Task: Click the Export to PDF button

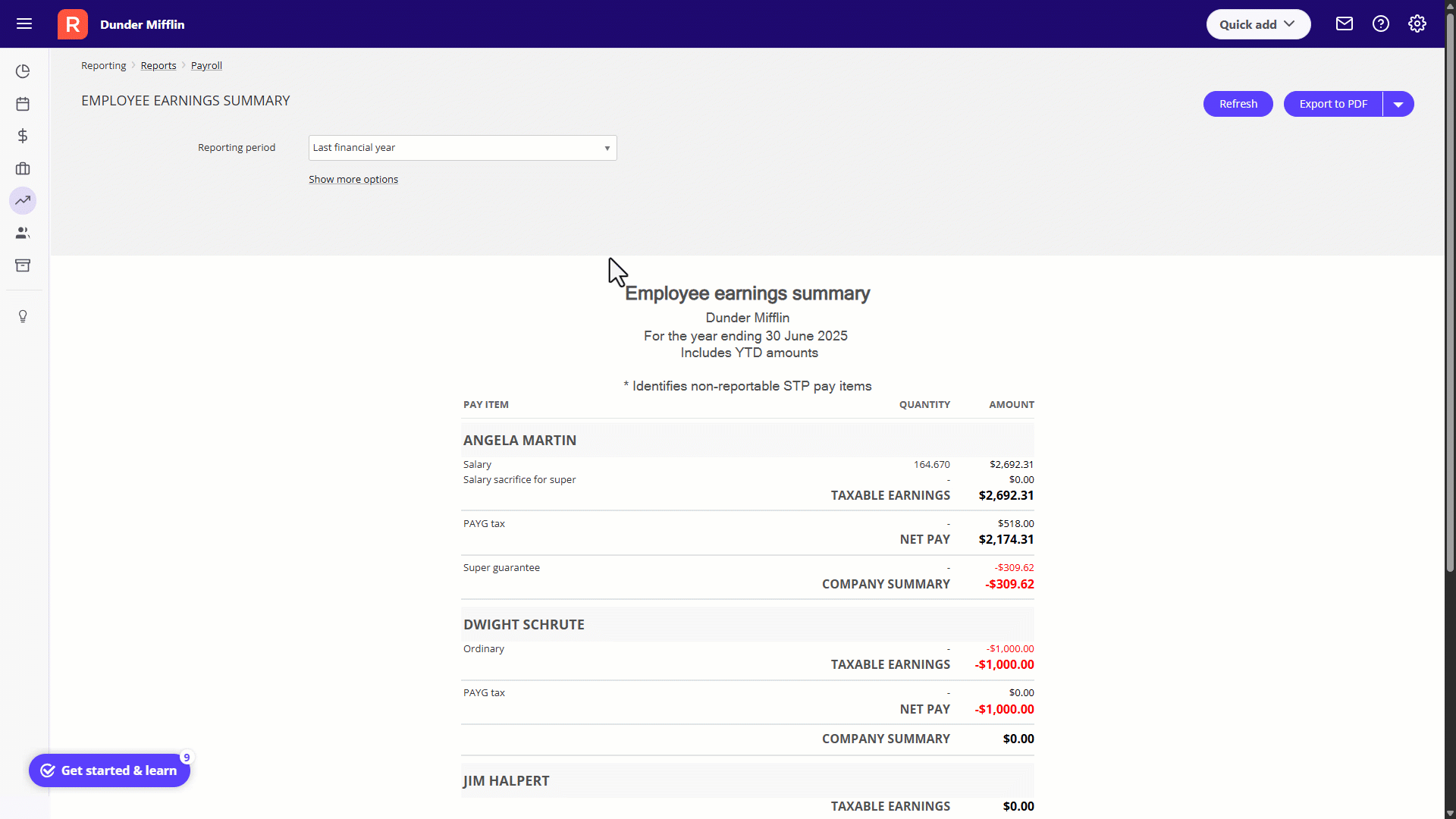Action: click(x=1333, y=104)
